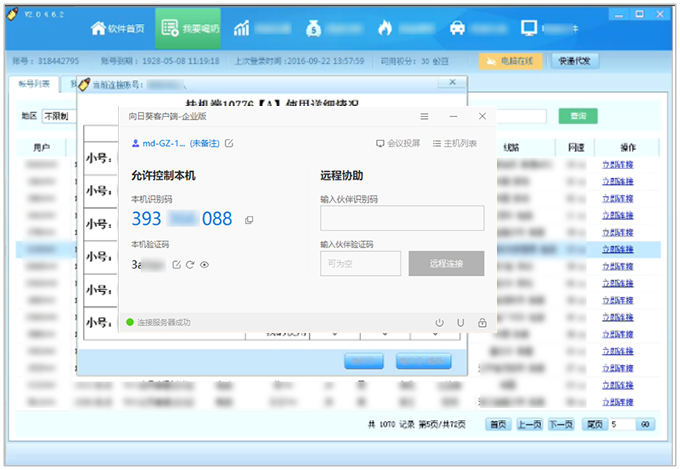Edit the device remark next to md-GZ-1
This screenshot has width=680, height=470.
coord(230,144)
